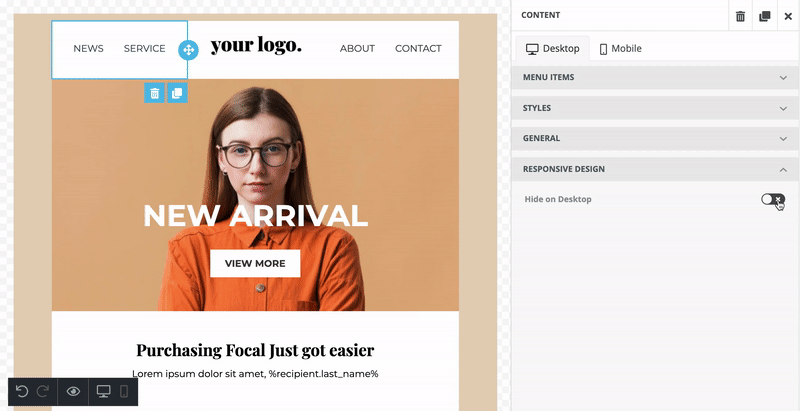This screenshot has width=800, height=411.
Task: Click the duplicate icon in Content panel header
Action: [x=764, y=16]
